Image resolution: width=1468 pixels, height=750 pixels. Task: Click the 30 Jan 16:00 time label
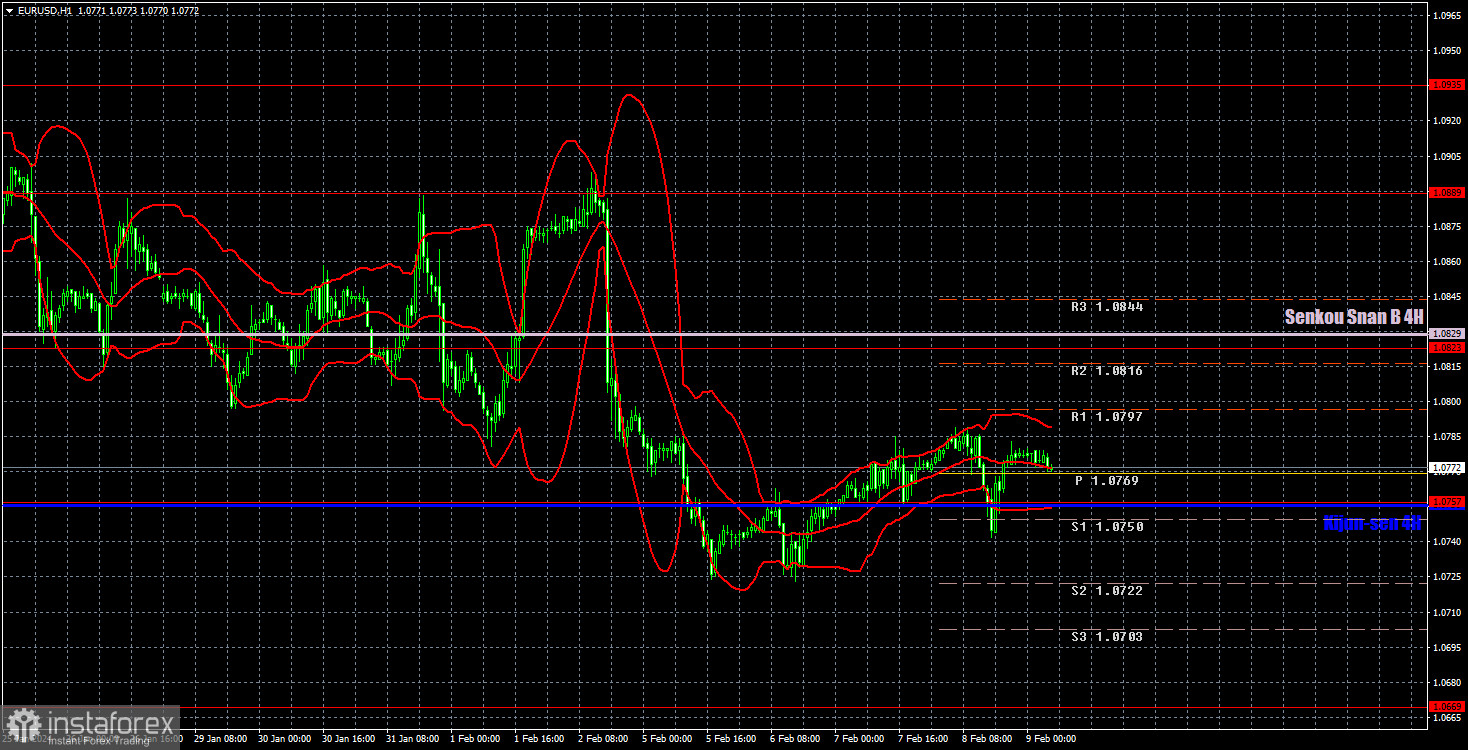349,740
